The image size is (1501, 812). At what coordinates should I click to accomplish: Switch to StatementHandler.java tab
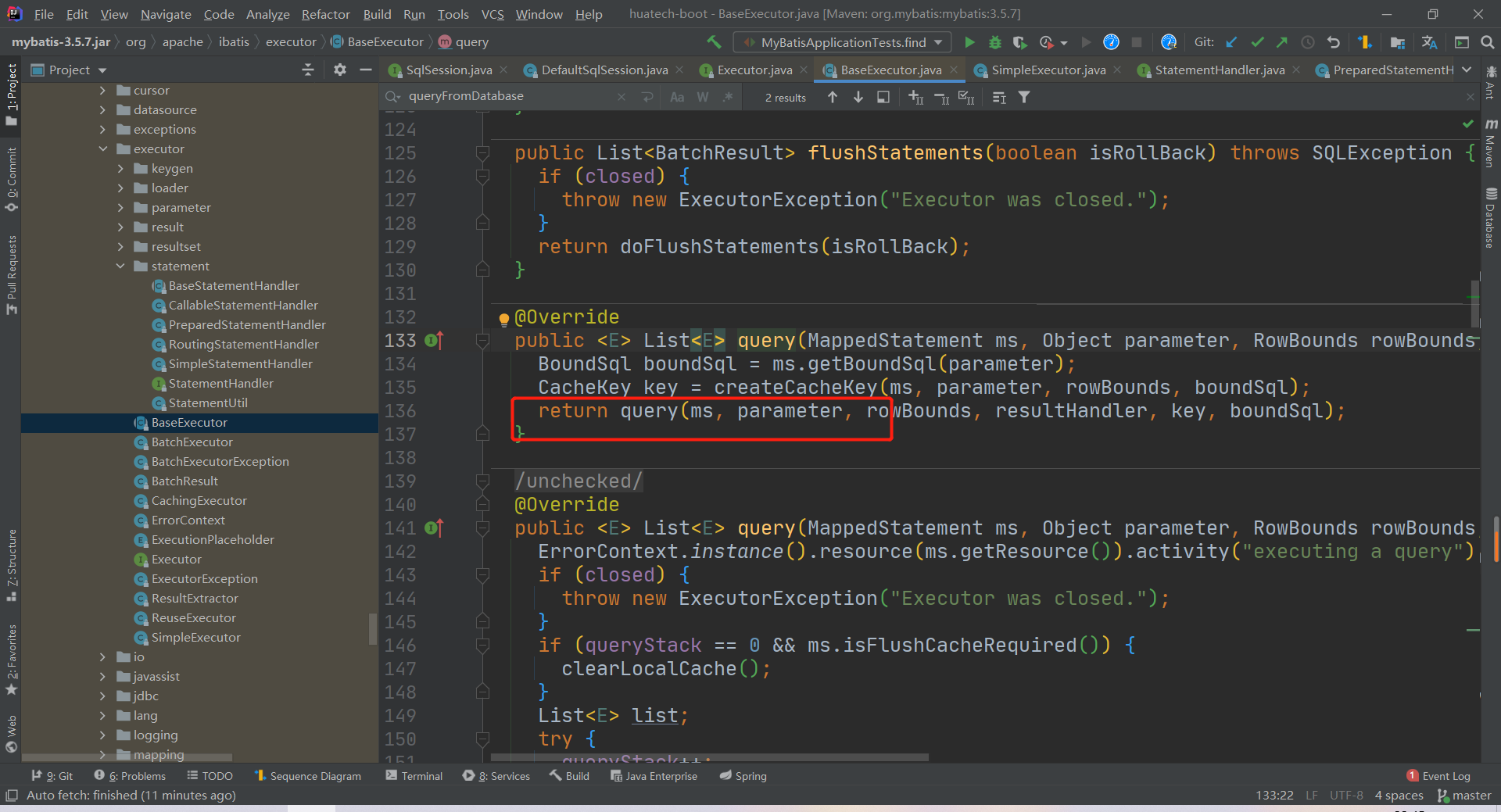pos(1219,70)
